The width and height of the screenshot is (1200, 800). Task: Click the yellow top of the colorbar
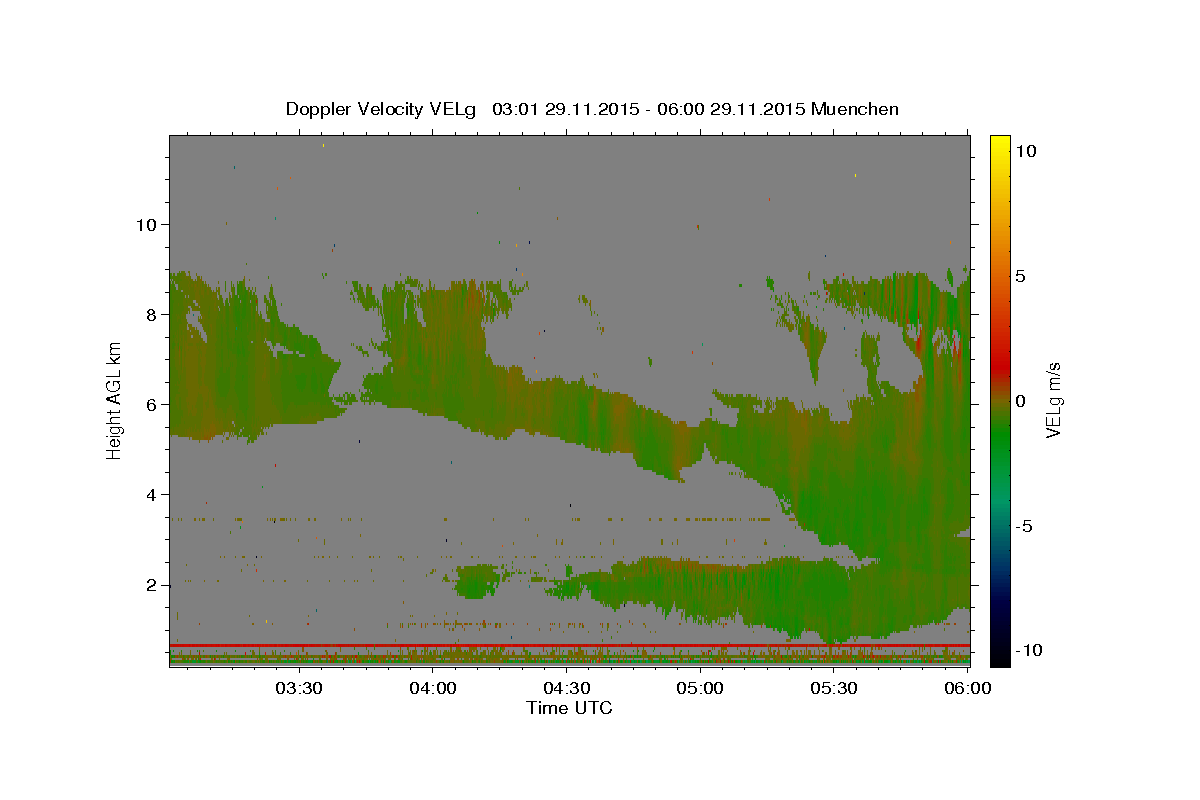click(999, 145)
